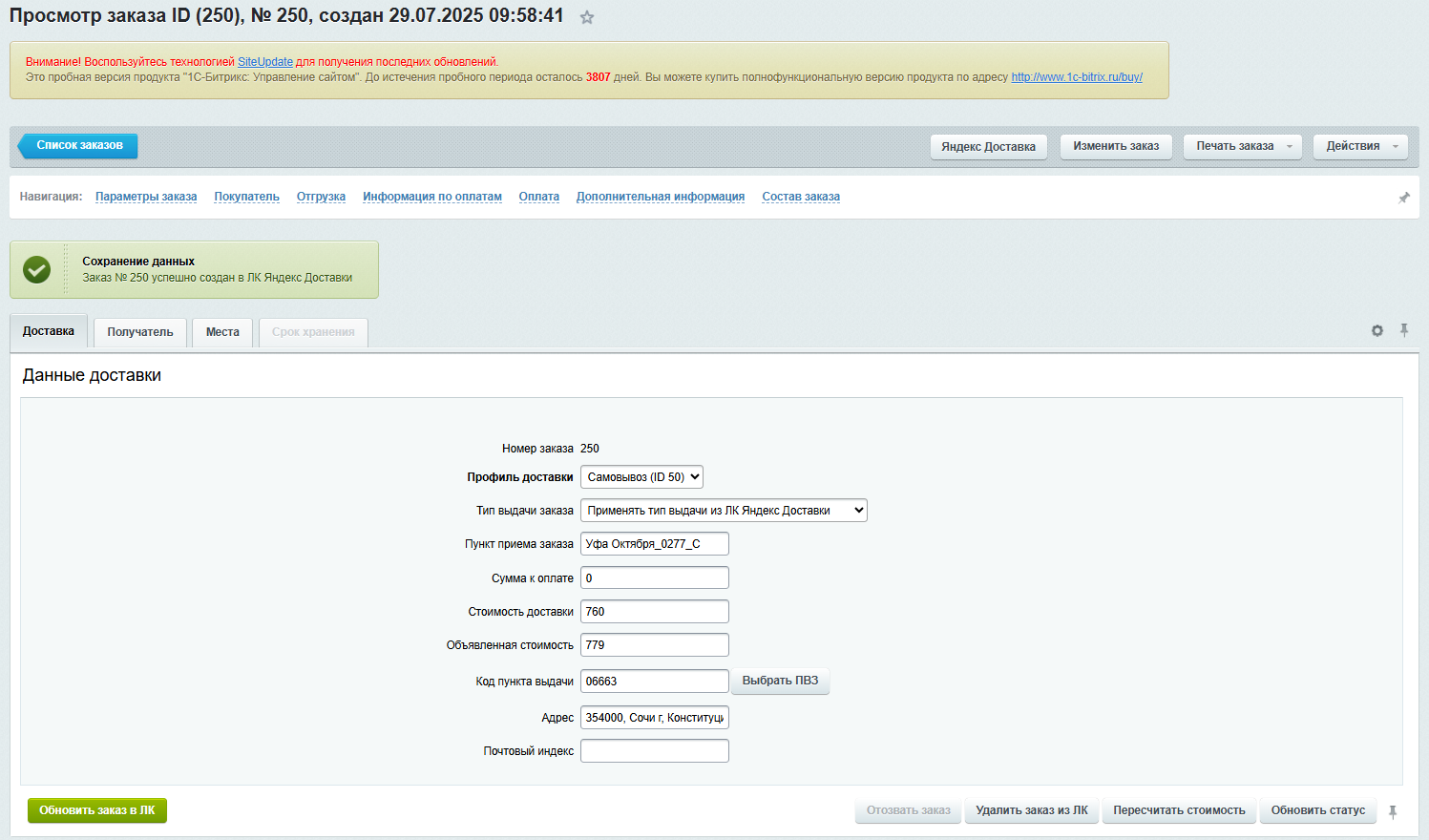Open tab settings gear icon
Screen dimensions: 1429x840
pyautogui.click(x=1377, y=330)
